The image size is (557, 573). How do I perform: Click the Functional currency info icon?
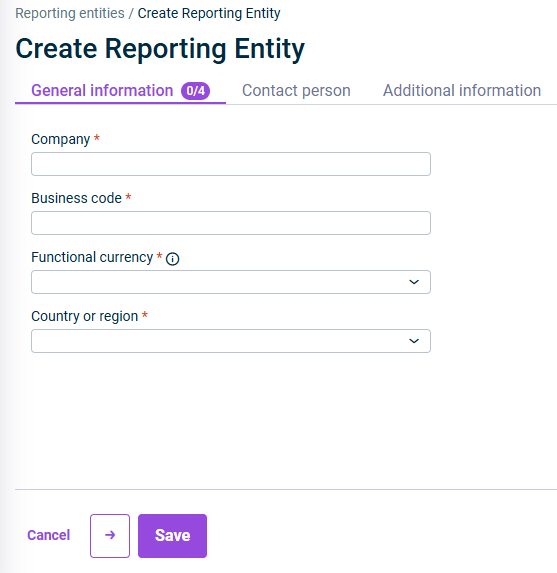tap(172, 259)
